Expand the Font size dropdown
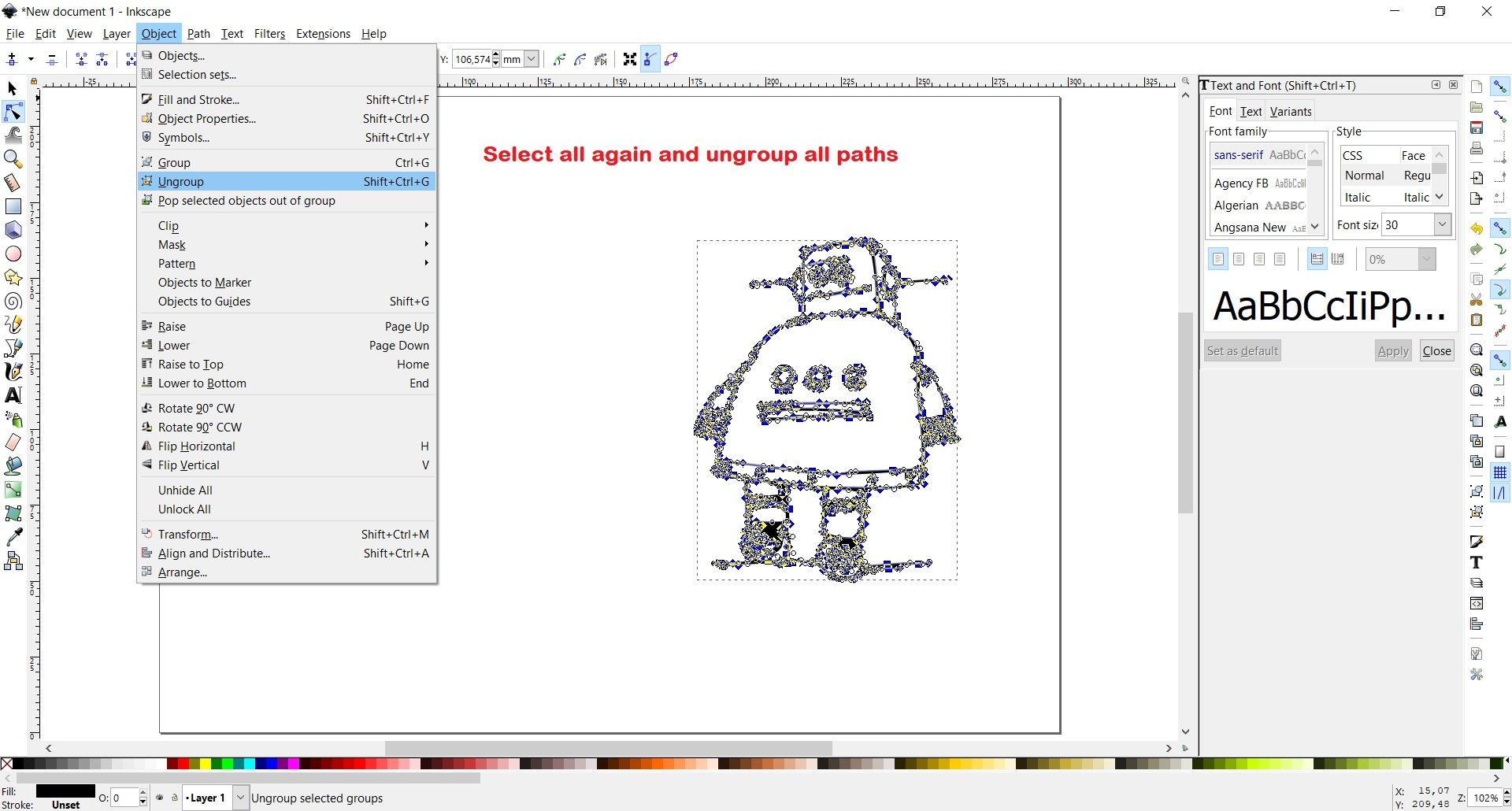Viewport: 1512px width, 811px height. pos(1442,224)
